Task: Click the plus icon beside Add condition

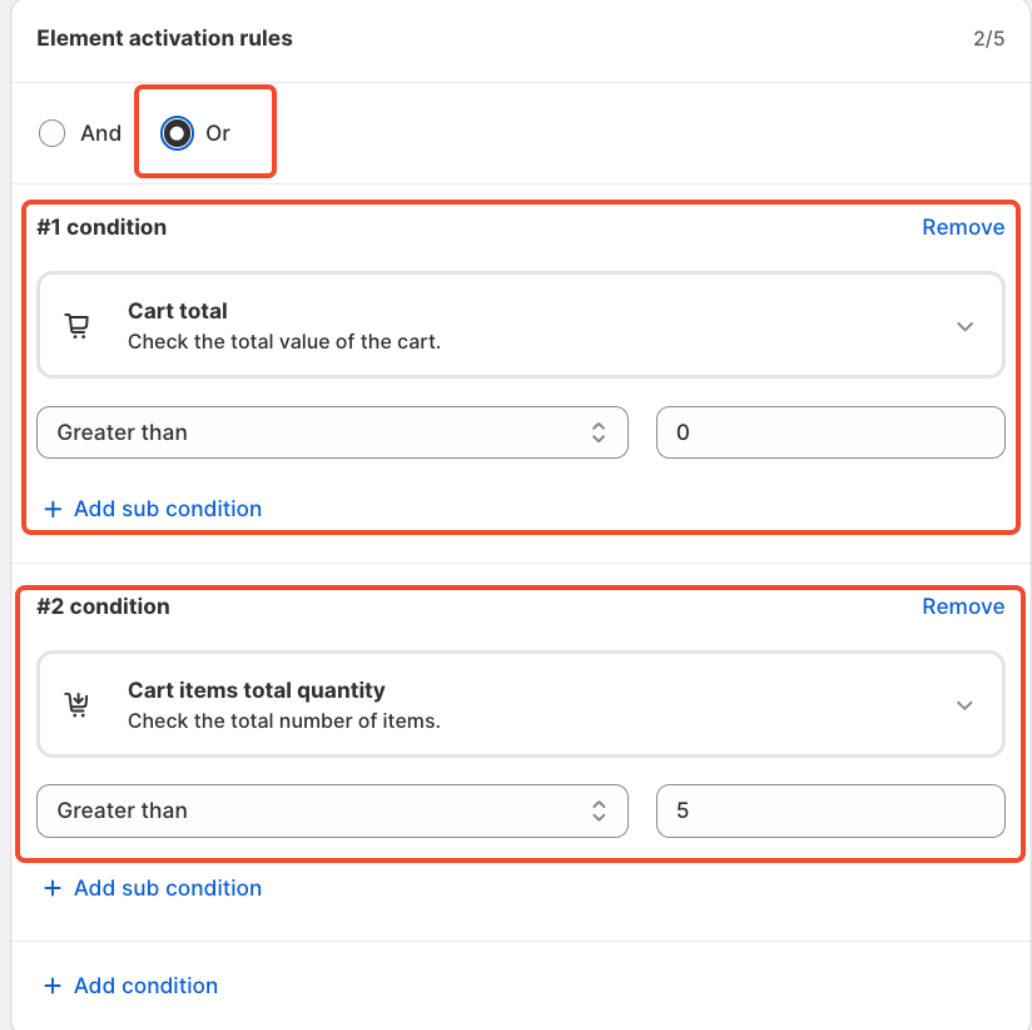Action: click(x=53, y=986)
